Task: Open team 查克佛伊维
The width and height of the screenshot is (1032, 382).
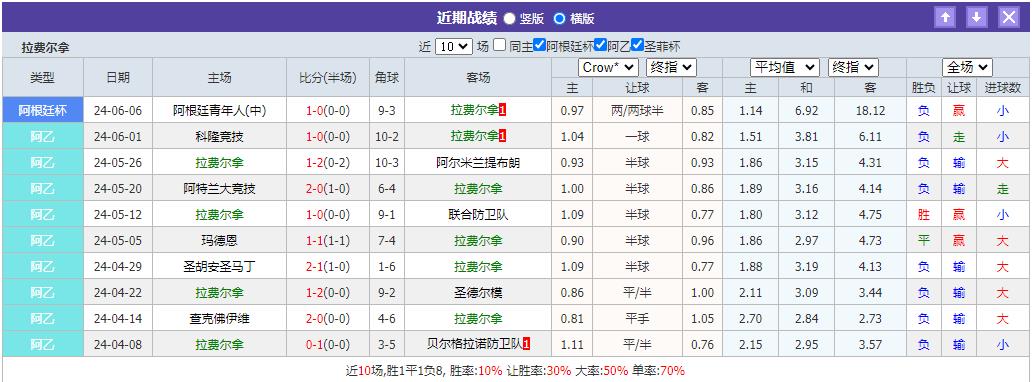Action: [219, 319]
